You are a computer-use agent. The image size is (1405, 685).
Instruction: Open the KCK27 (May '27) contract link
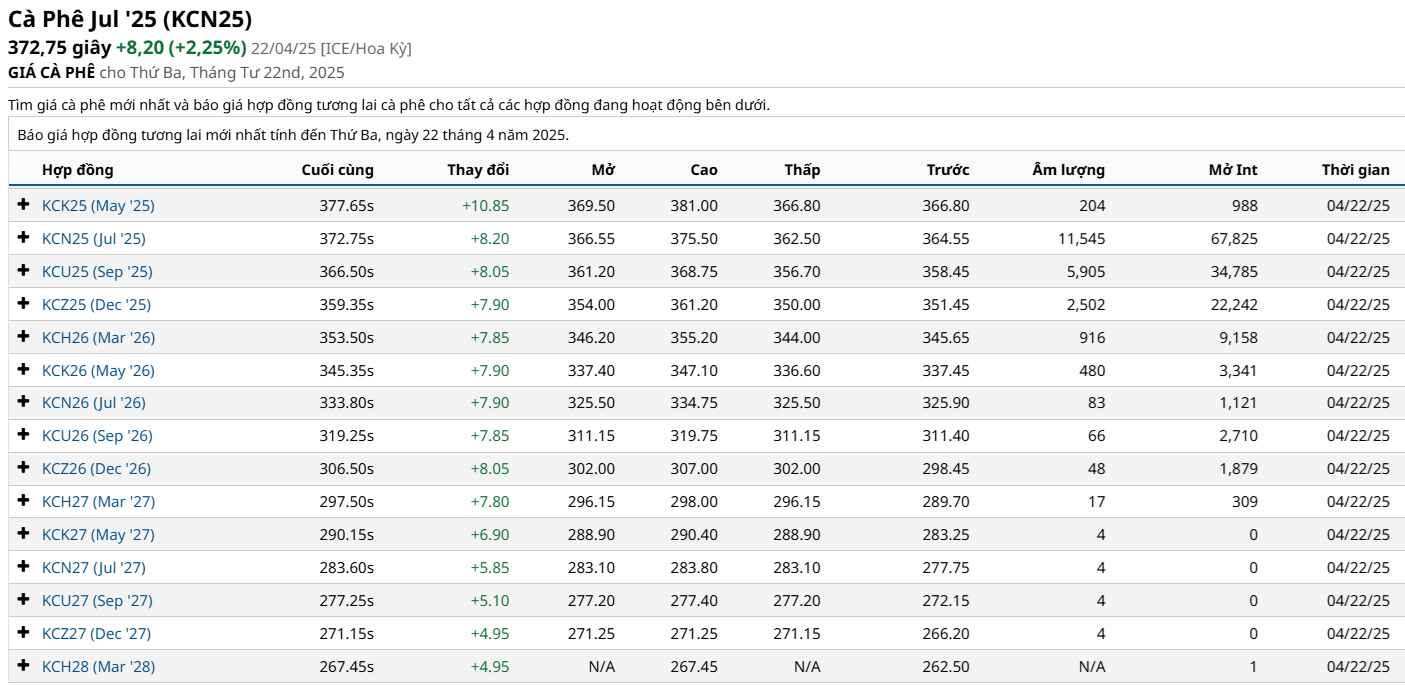click(x=98, y=535)
